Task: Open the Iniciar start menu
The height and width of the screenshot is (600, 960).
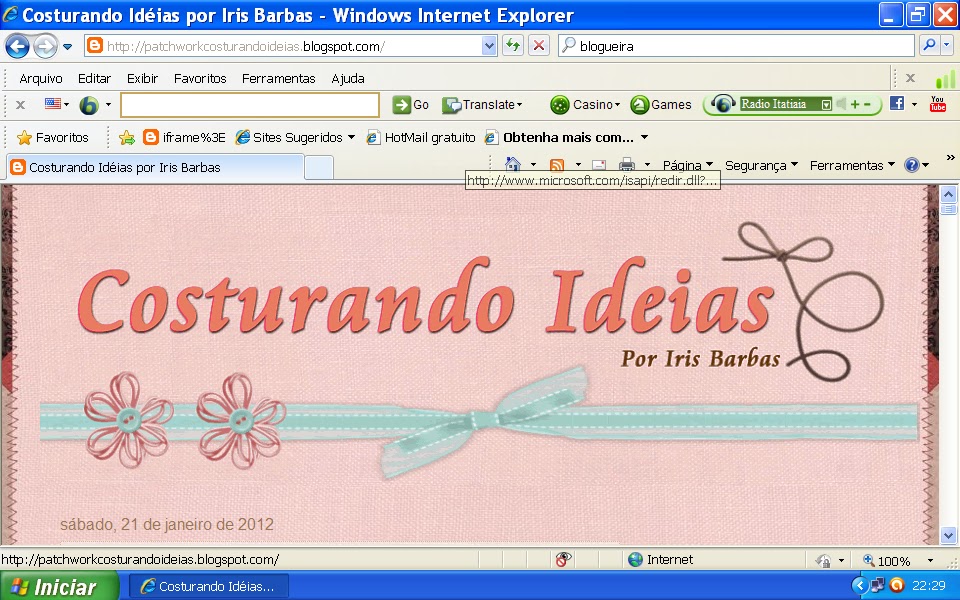Action: [59, 586]
